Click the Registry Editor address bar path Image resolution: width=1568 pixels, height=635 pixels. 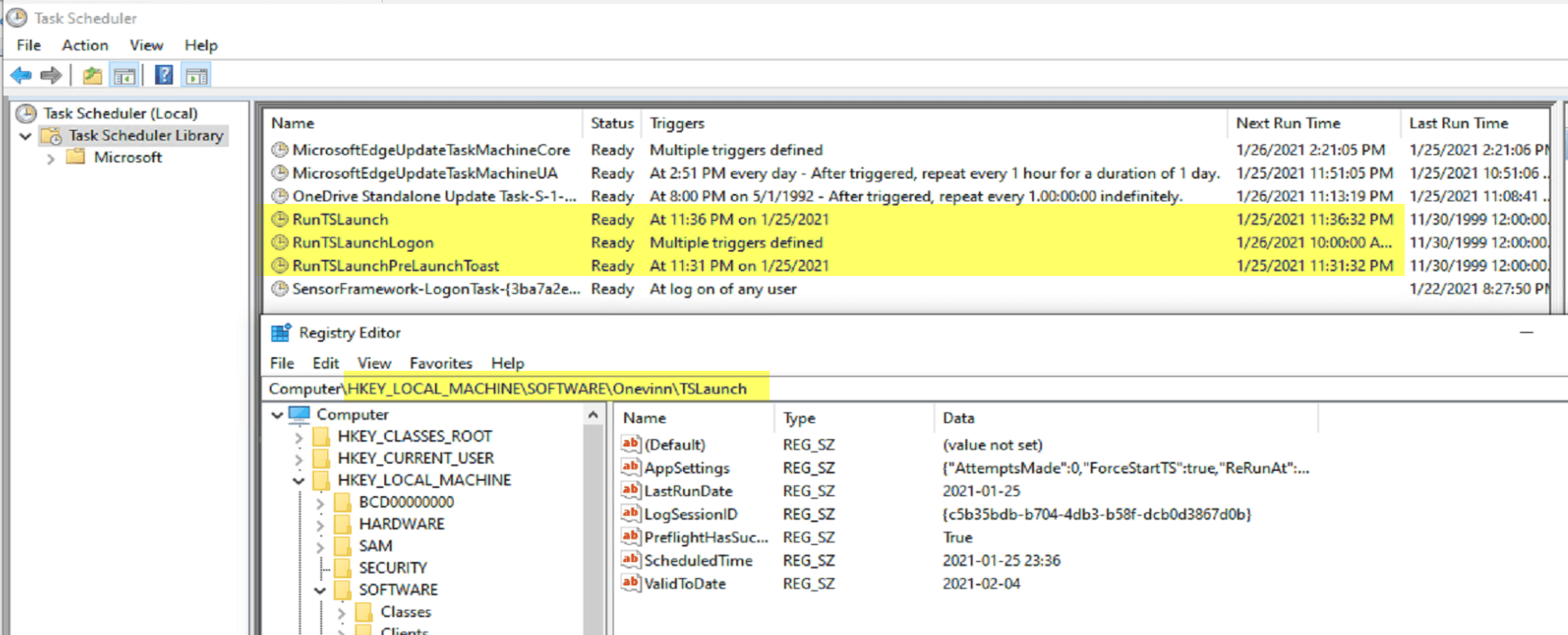[x=547, y=389]
